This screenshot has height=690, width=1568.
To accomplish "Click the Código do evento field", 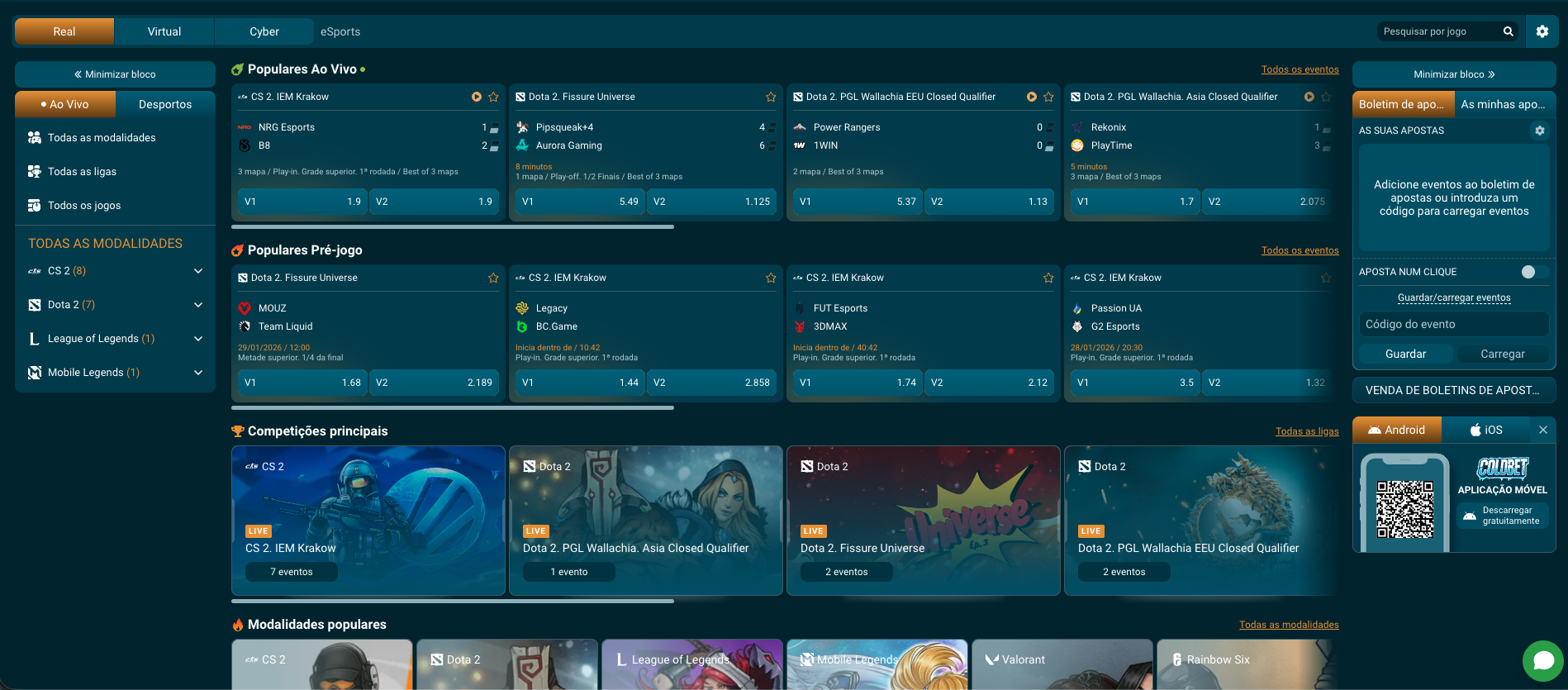I will [x=1453, y=324].
